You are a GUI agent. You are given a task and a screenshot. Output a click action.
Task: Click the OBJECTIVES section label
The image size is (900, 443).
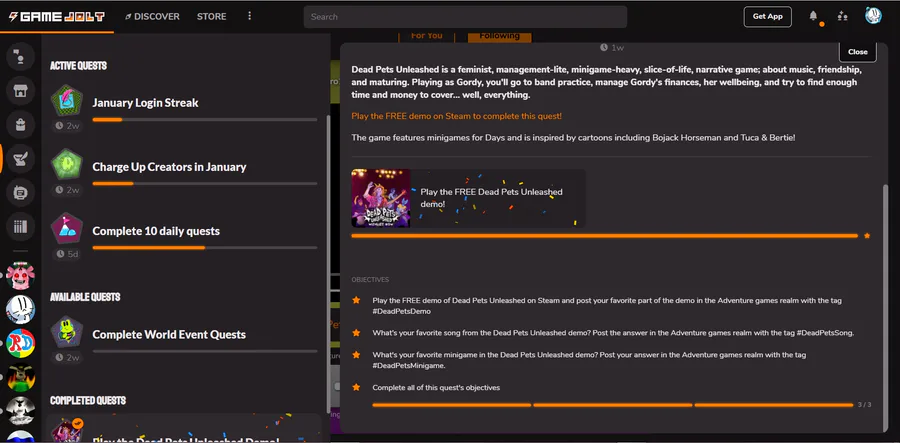tap(370, 279)
